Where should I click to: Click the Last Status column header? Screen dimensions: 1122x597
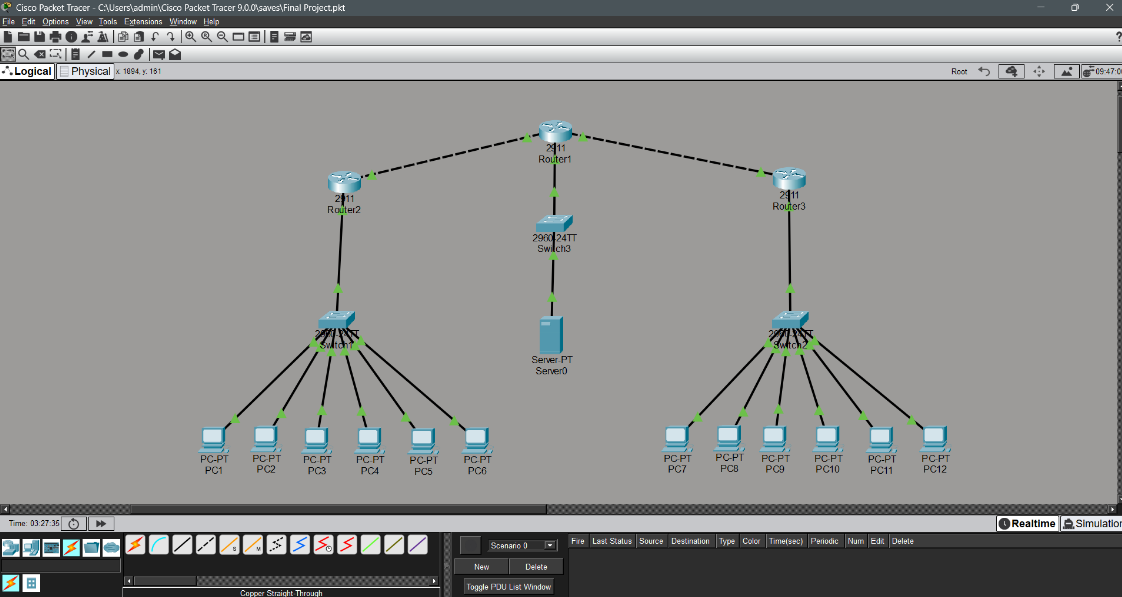click(x=612, y=541)
